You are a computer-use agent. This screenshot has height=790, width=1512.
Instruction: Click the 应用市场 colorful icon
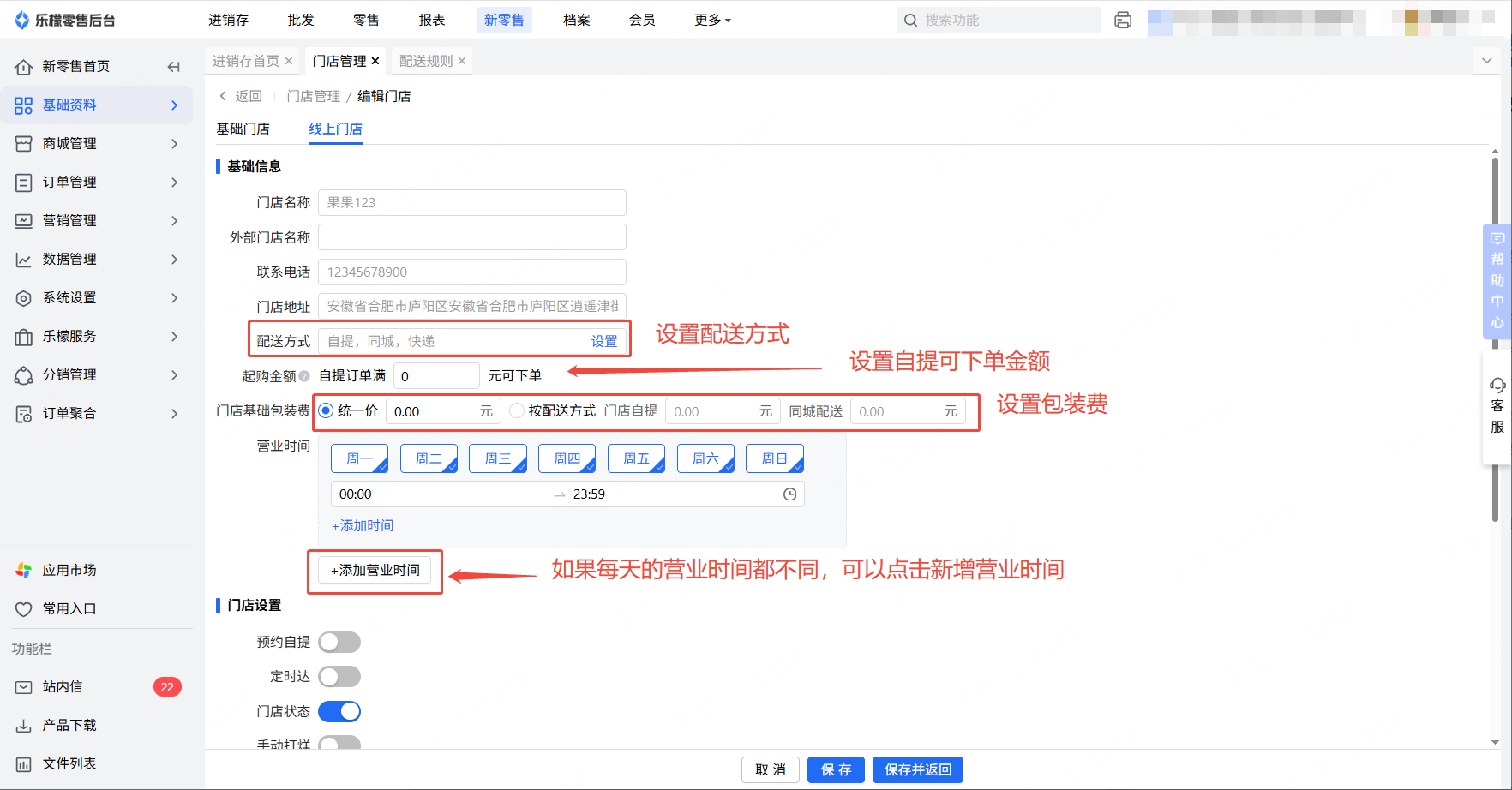click(x=23, y=571)
